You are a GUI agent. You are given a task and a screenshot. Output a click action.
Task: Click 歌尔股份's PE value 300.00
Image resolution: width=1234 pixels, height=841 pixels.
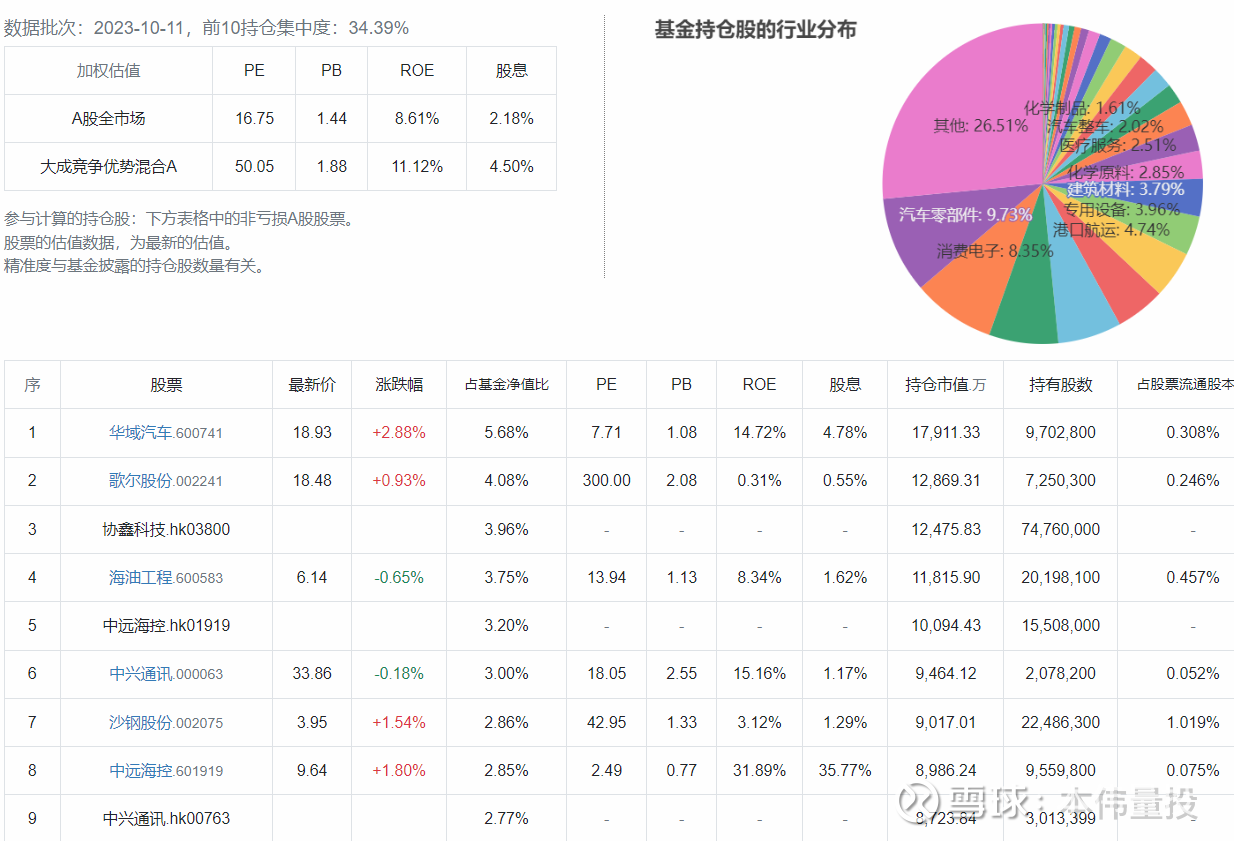(x=606, y=481)
